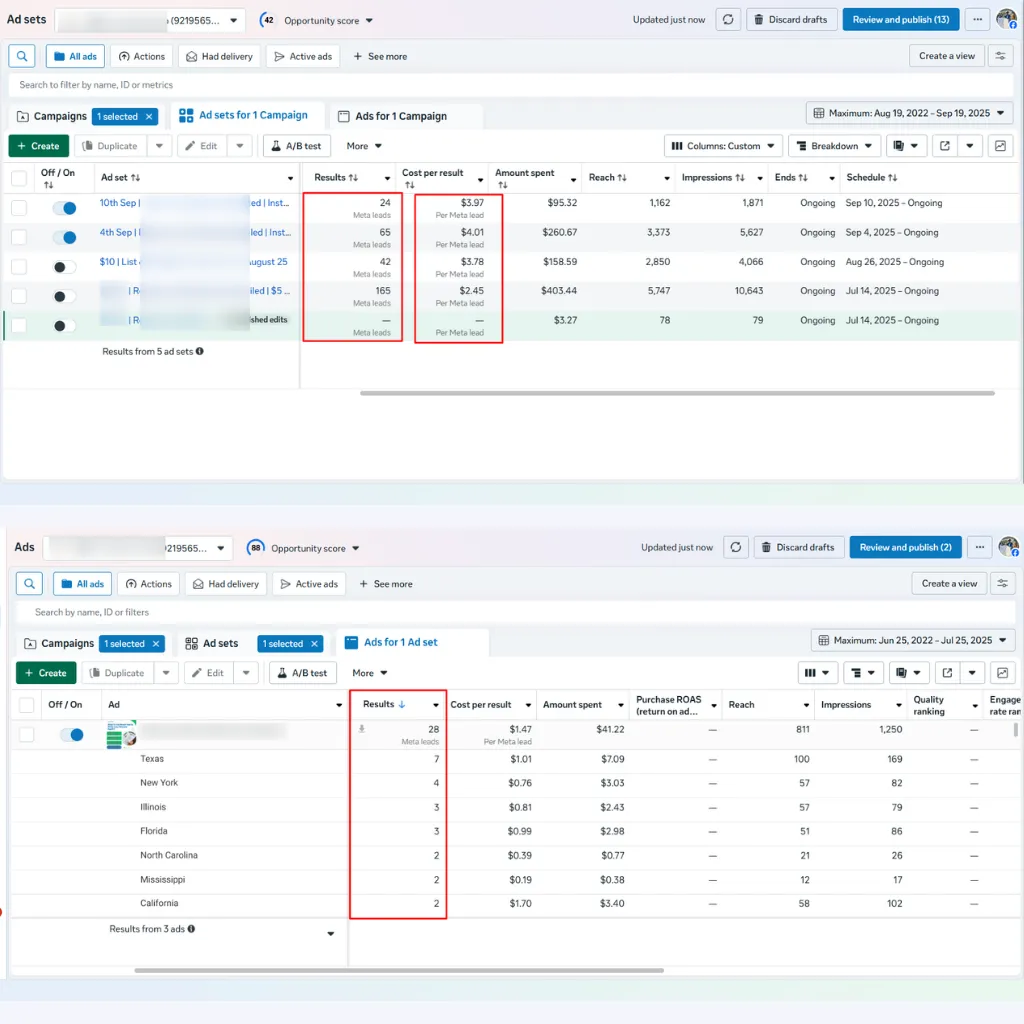Viewport: 1024px width, 1024px height.
Task: Open view settings sliders icon in the Ads panel
Action: coord(1002,584)
